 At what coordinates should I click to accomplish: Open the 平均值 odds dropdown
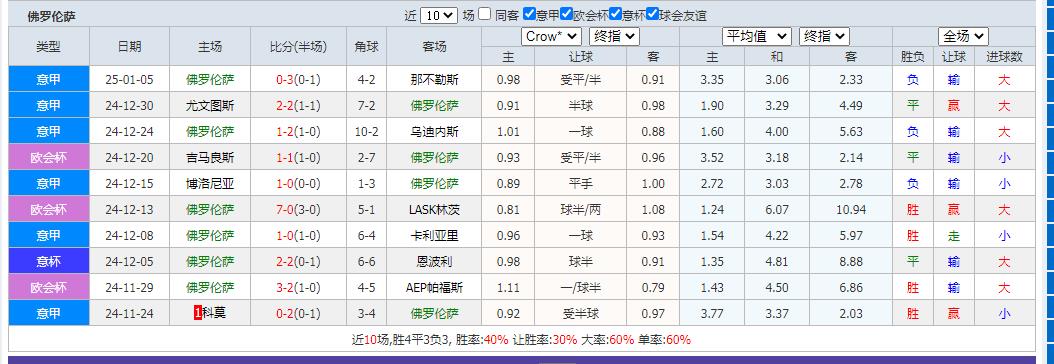[x=757, y=36]
